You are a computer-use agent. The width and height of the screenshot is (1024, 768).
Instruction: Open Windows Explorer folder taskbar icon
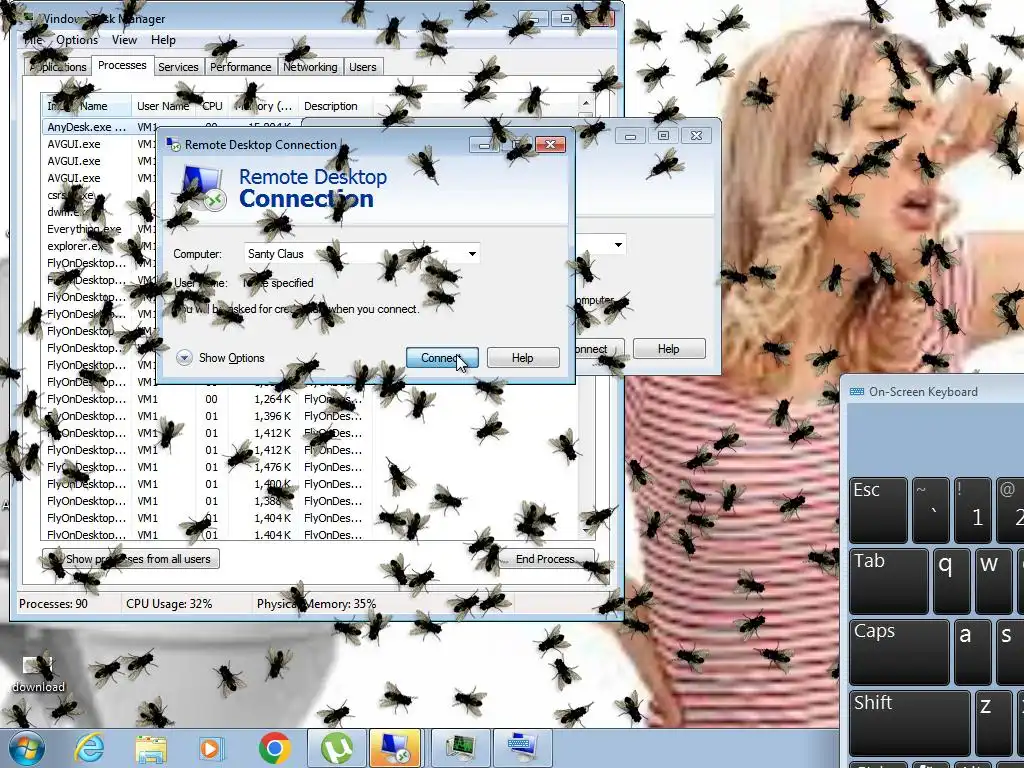(151, 749)
